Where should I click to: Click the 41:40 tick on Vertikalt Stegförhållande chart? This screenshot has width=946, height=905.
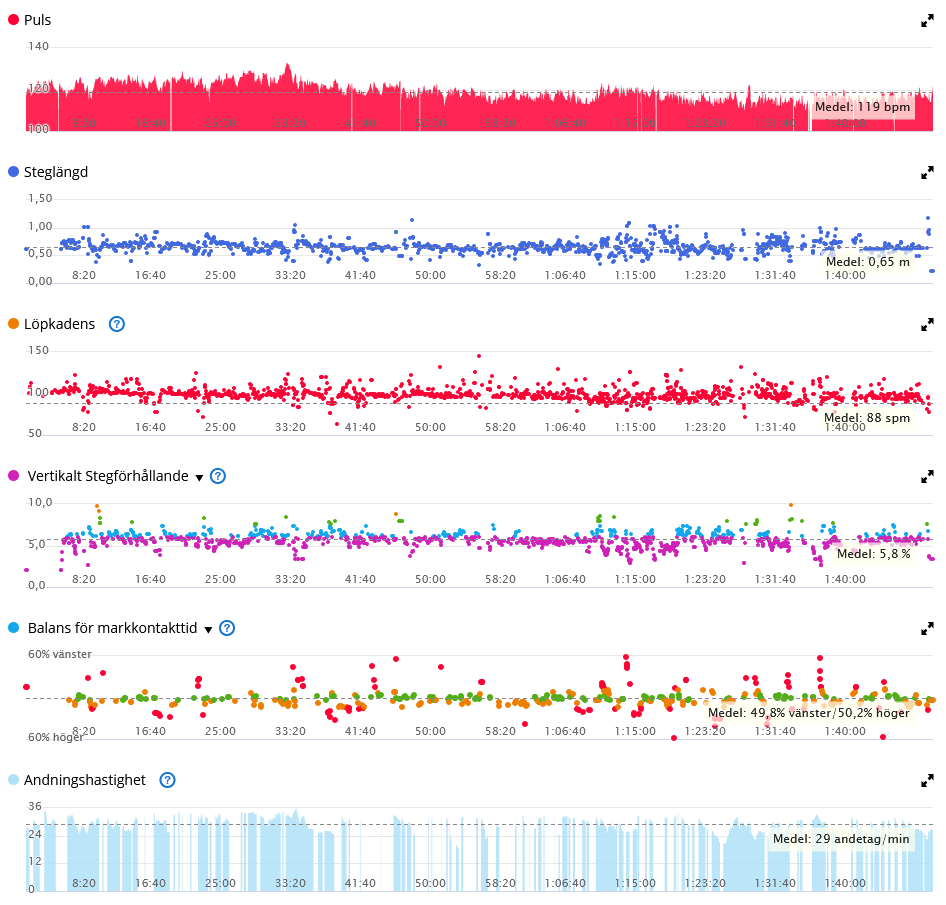(360, 580)
